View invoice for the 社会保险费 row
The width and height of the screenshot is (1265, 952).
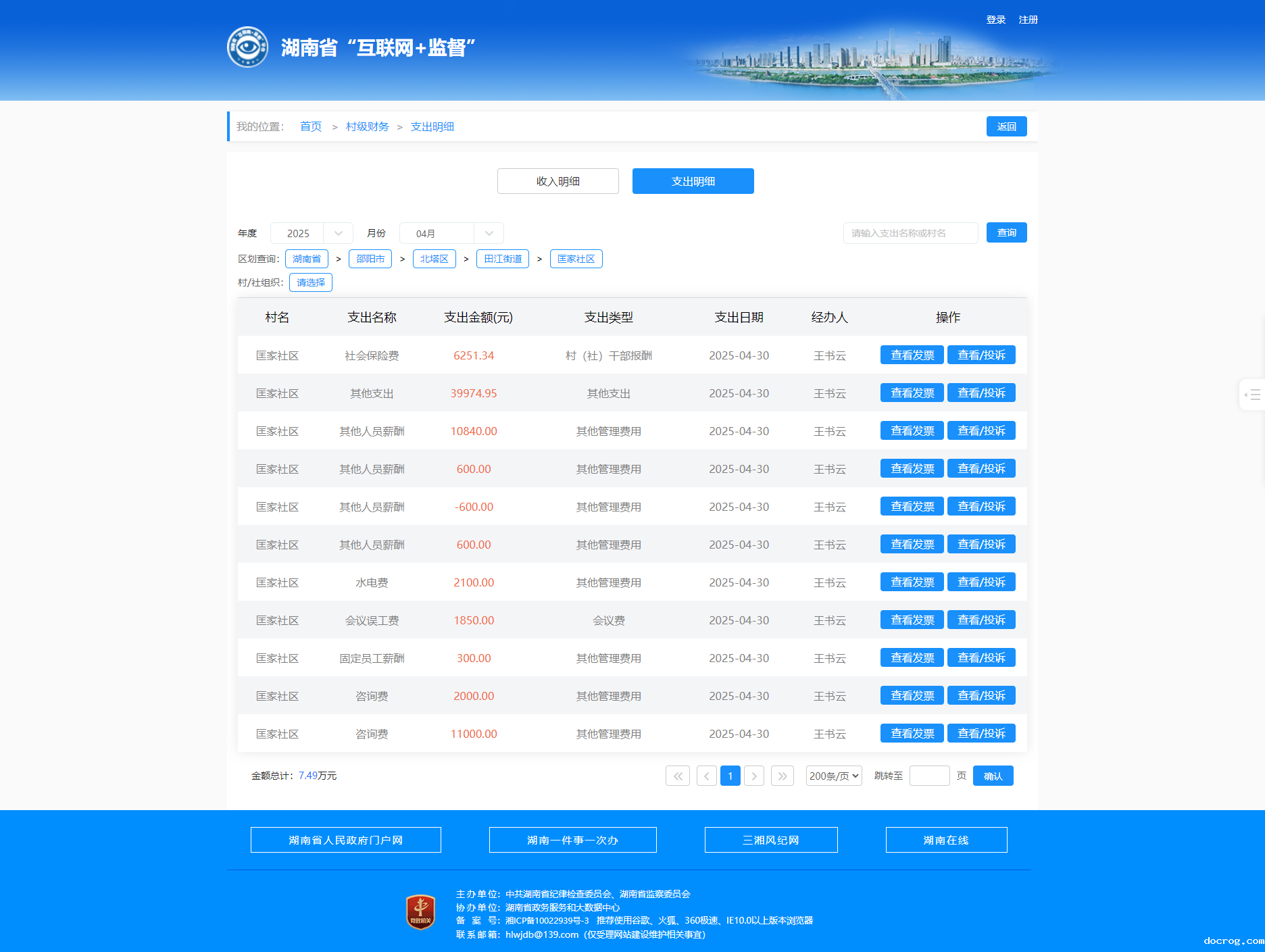[x=912, y=355]
